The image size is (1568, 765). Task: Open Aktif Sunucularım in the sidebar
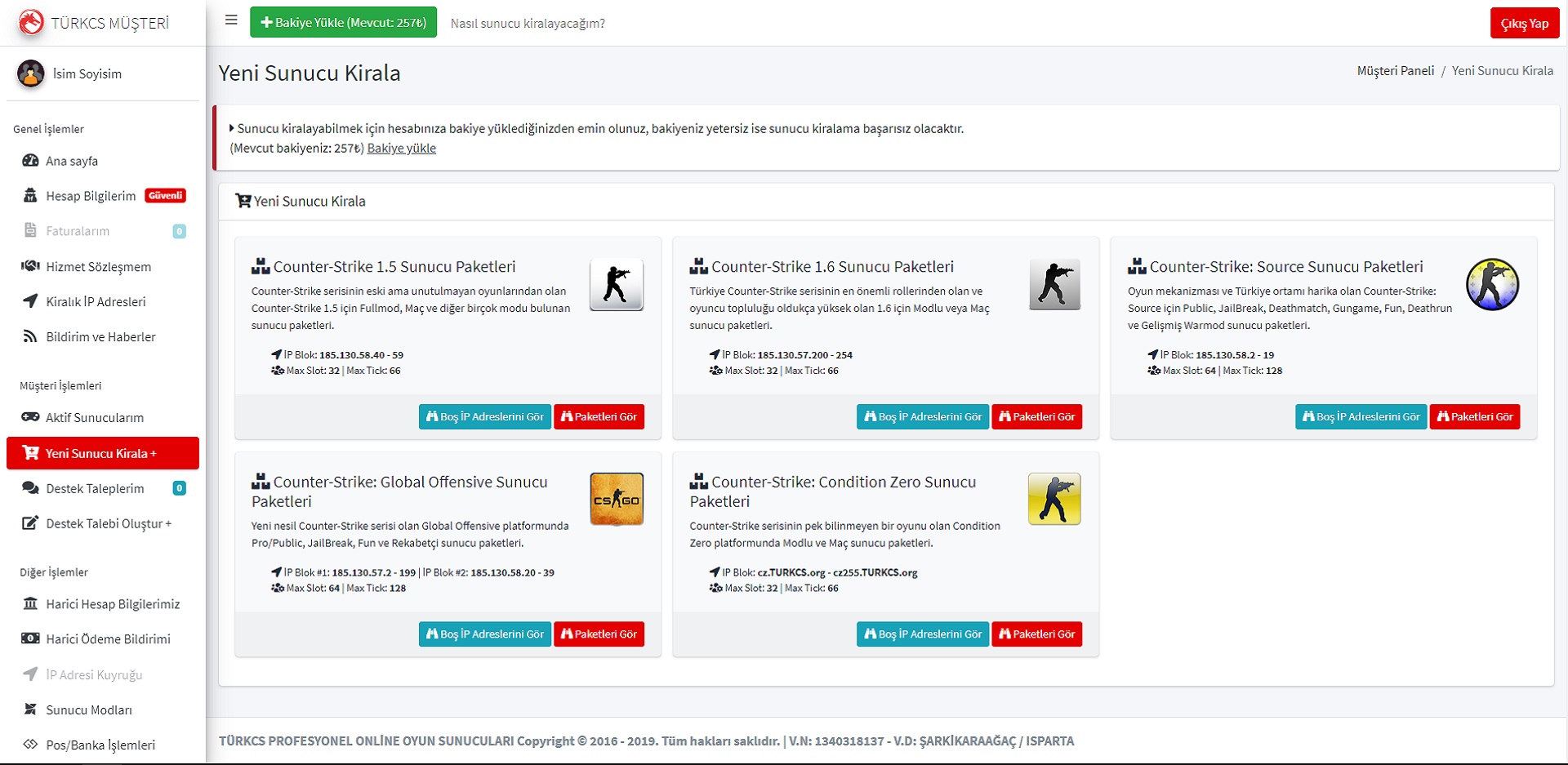click(94, 417)
